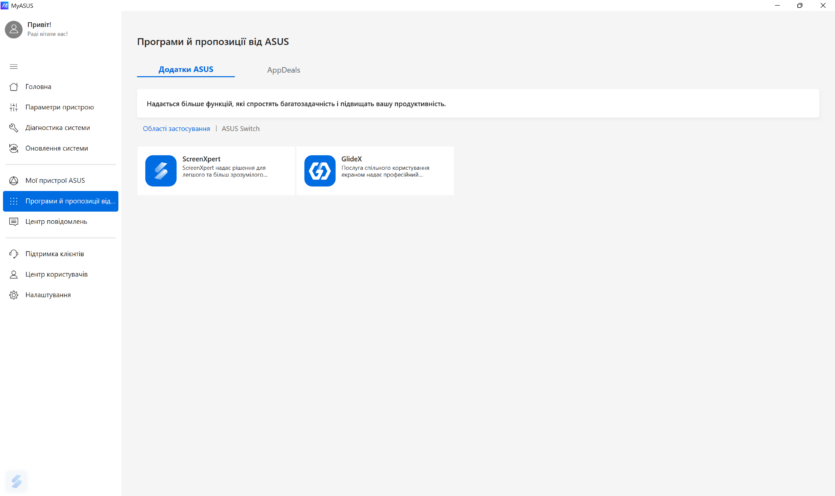Click the ScreenXpert shortcut at sidebar bottom
Viewport: 835px width, 496px height.
[17, 482]
